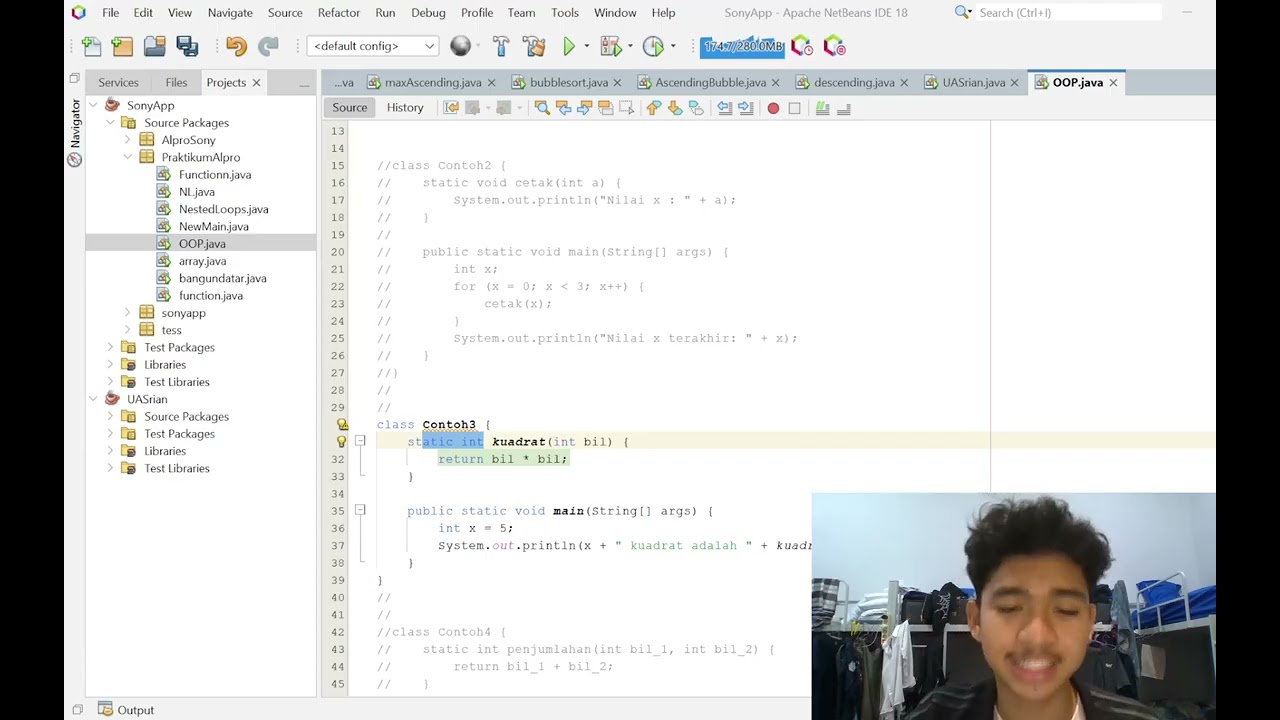The image size is (1280, 720).
Task: Stop macro recording with the square icon
Action: coord(795,108)
